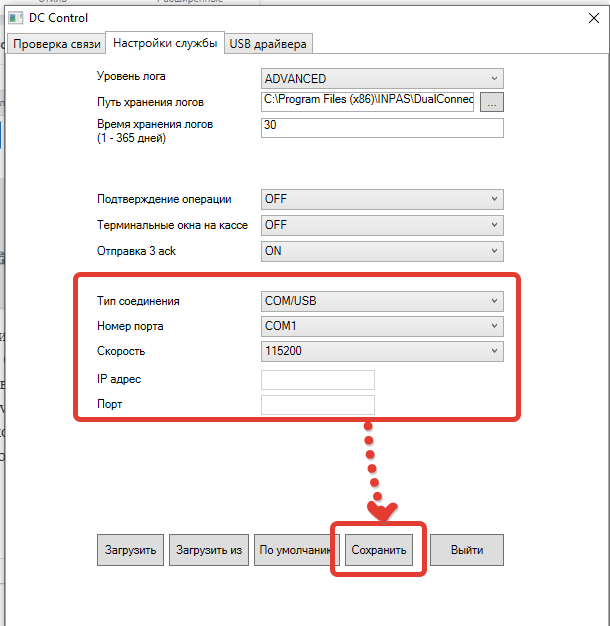Select the Настройки службы tab
The width and height of the screenshot is (610, 626).
point(164,43)
